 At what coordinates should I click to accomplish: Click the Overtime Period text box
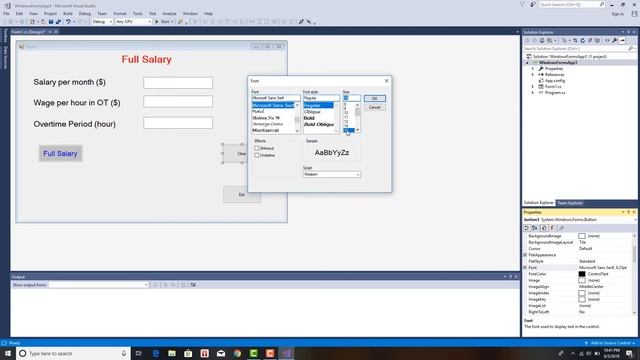pos(178,123)
